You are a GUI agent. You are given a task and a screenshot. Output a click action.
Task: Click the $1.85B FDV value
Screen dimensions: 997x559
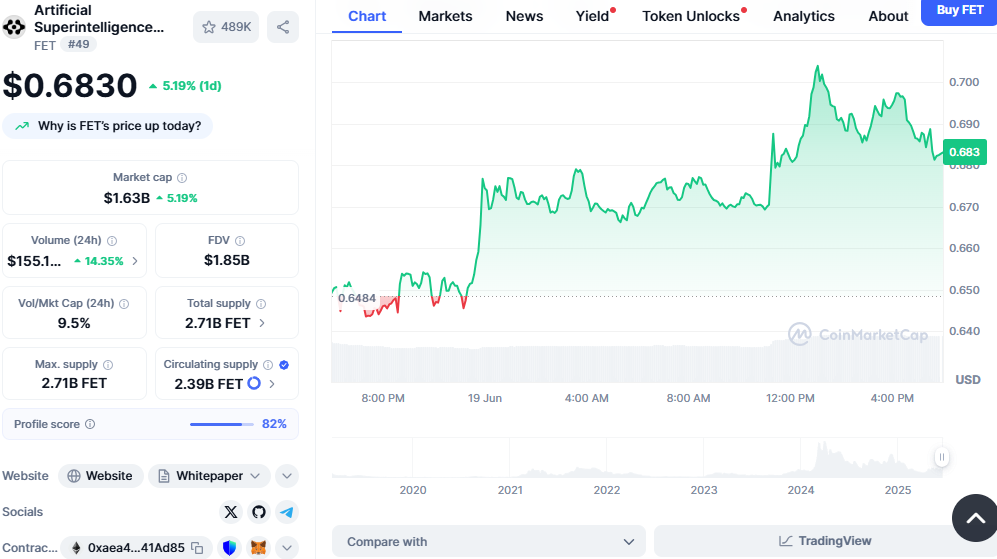pyautogui.click(x=227, y=260)
